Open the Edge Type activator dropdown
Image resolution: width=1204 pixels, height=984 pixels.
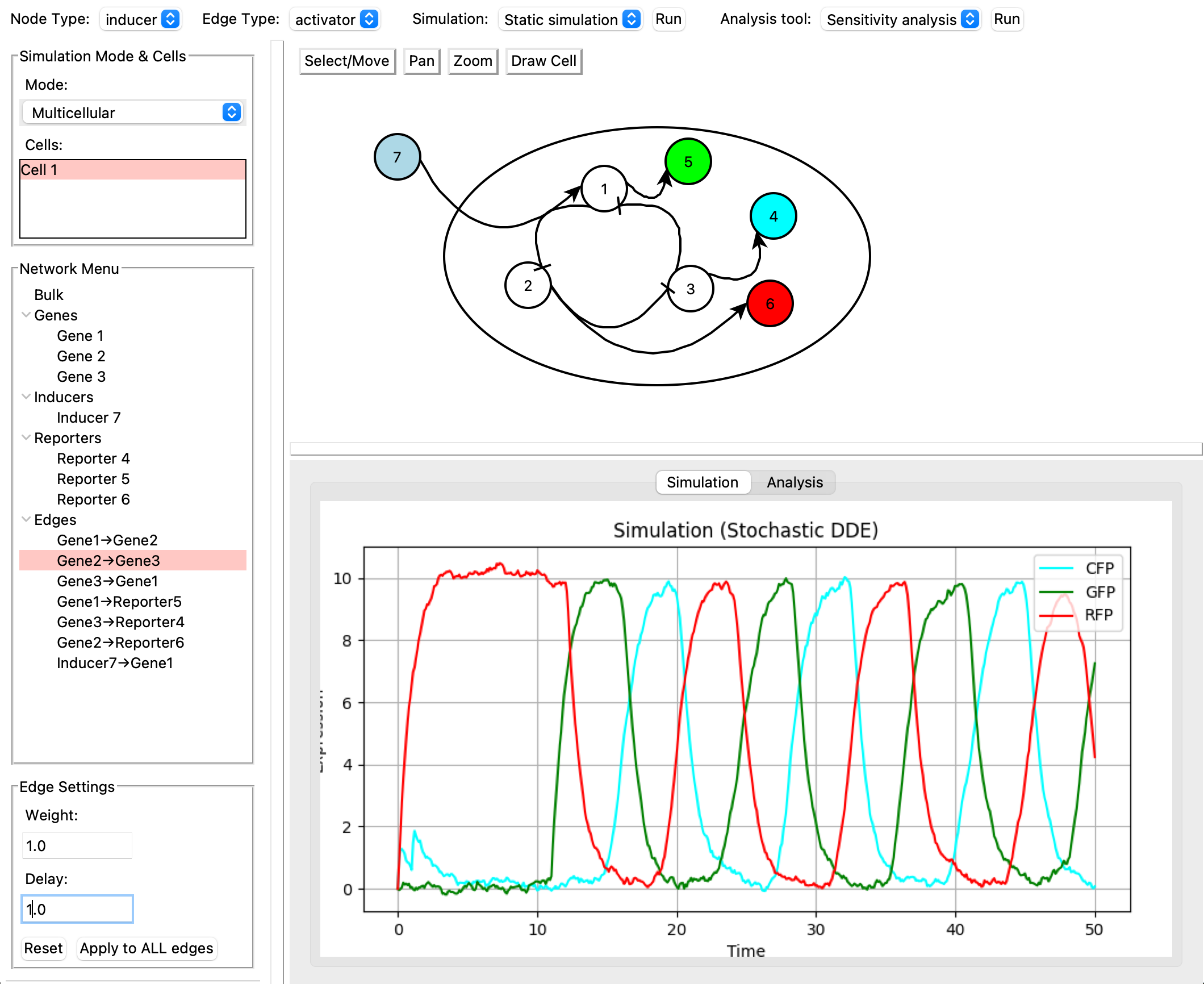pos(335,19)
